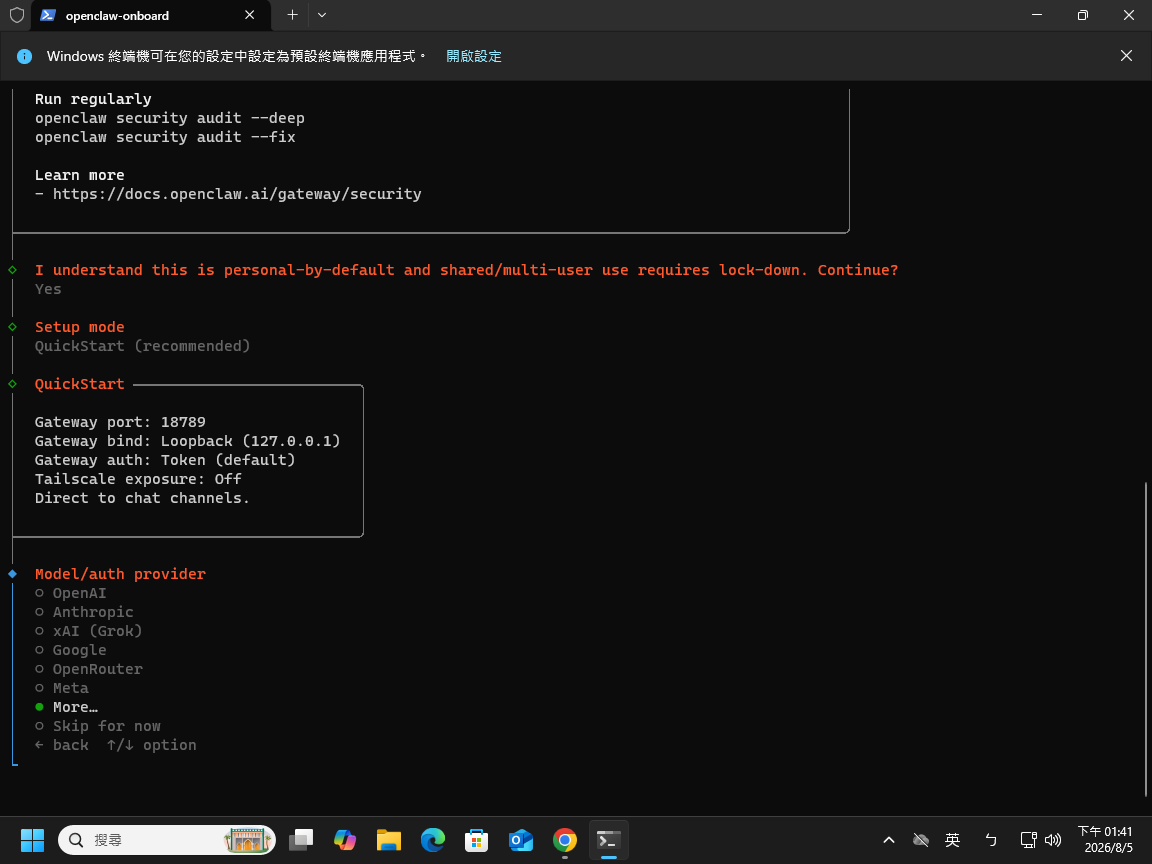Open the Windows Start menu

click(x=32, y=840)
